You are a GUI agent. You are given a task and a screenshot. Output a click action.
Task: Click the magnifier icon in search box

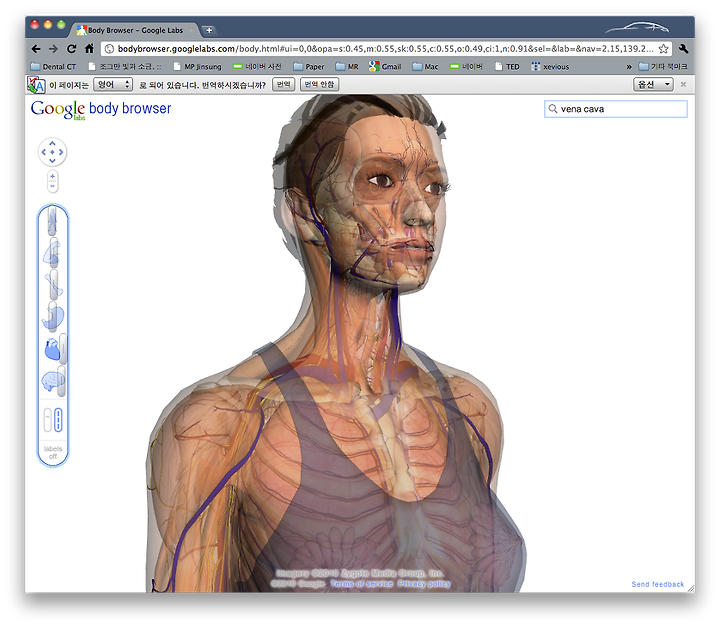(x=553, y=109)
